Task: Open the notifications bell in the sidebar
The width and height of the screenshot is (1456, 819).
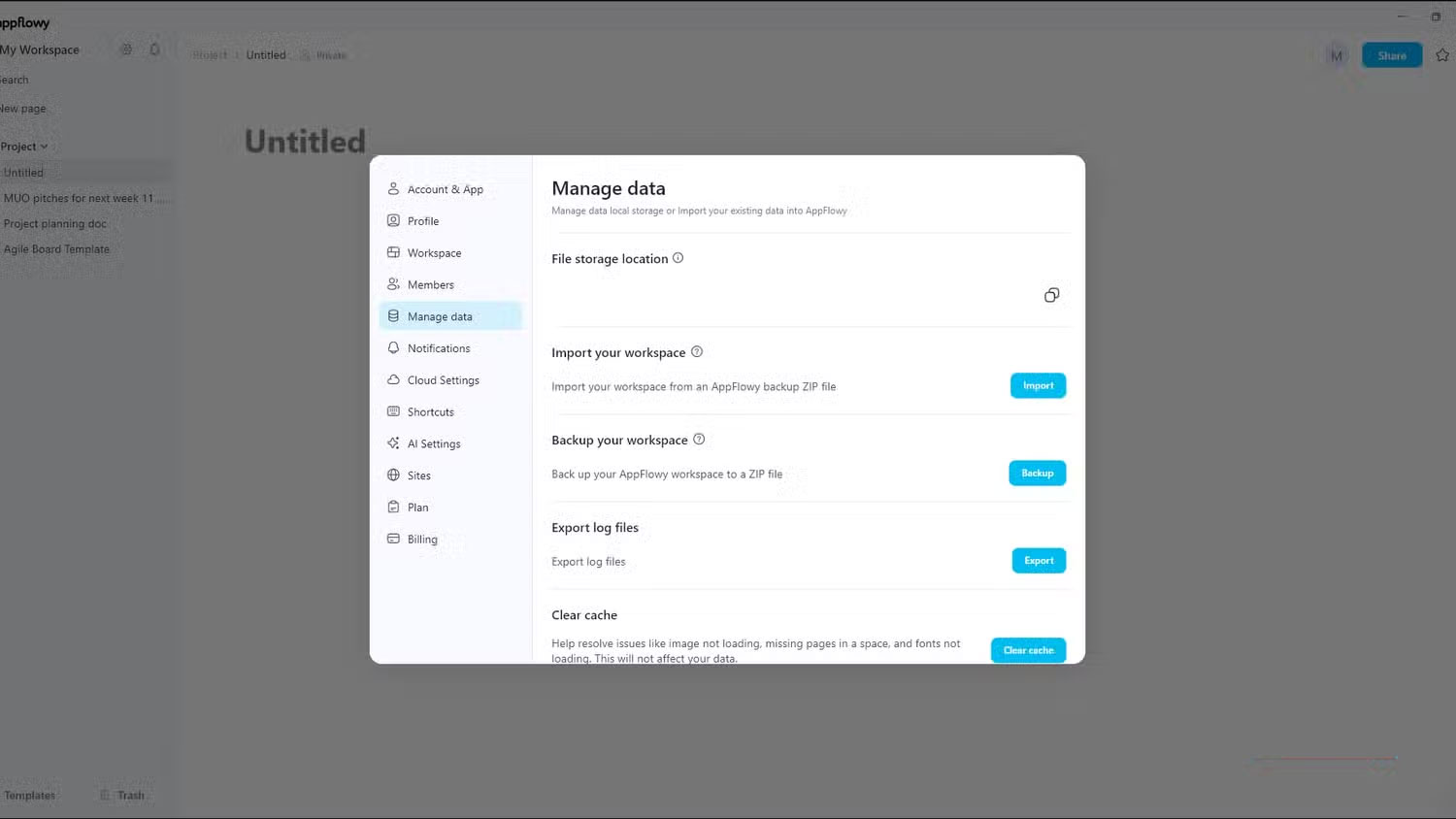Action: 154,49
